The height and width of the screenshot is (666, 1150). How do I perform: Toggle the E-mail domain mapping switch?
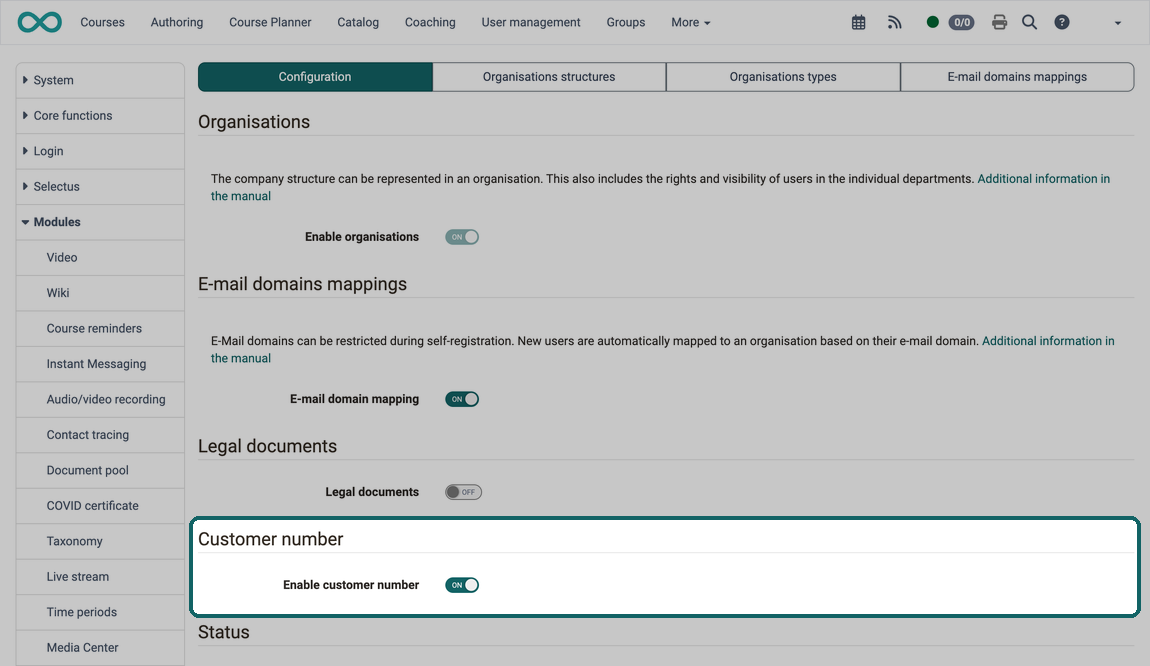(x=462, y=399)
